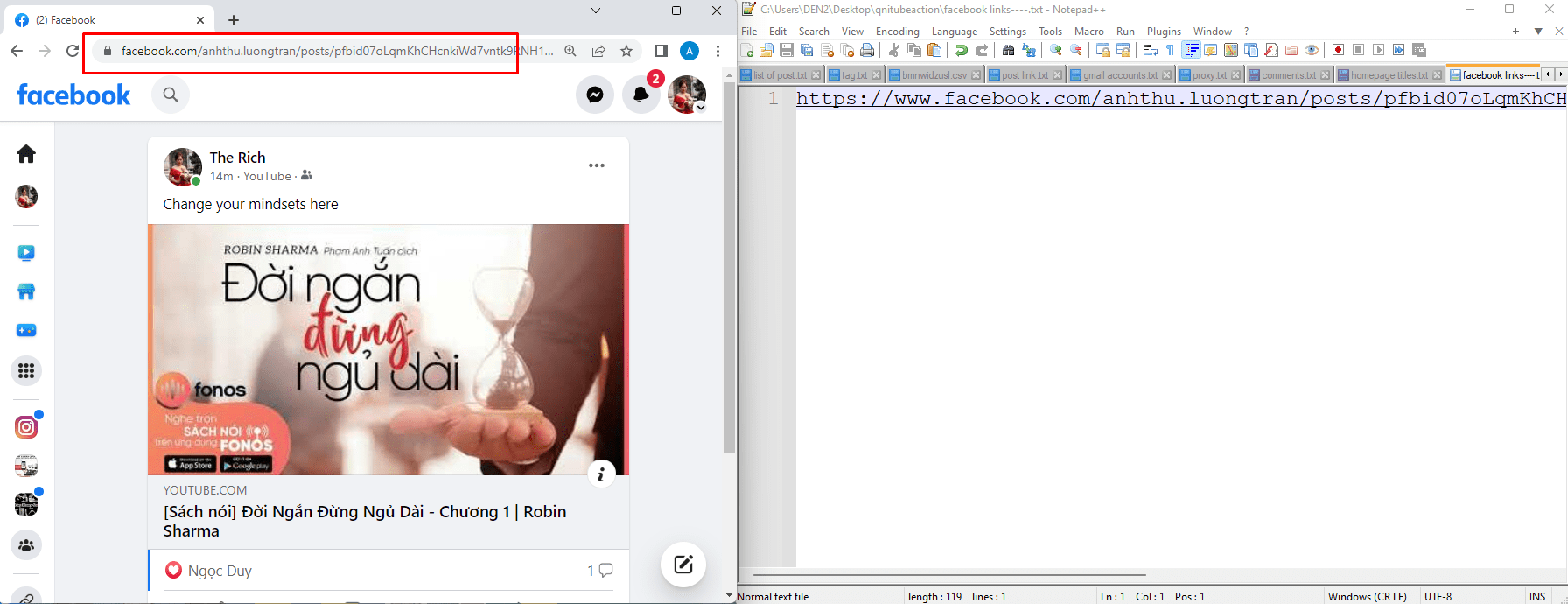
Task: Open Notepad++ menu bar dropdown triangle
Action: [x=1538, y=32]
